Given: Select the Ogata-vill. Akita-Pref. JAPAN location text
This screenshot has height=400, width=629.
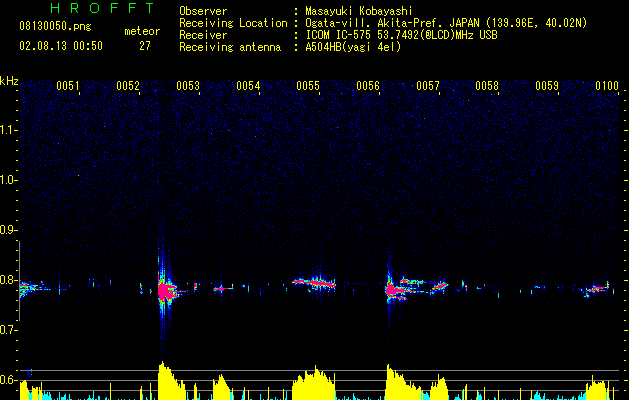Looking at the screenshot, I should (446, 23).
